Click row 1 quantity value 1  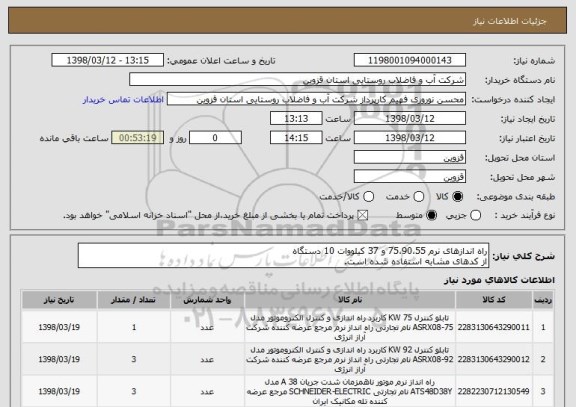pyautogui.click(x=134, y=327)
